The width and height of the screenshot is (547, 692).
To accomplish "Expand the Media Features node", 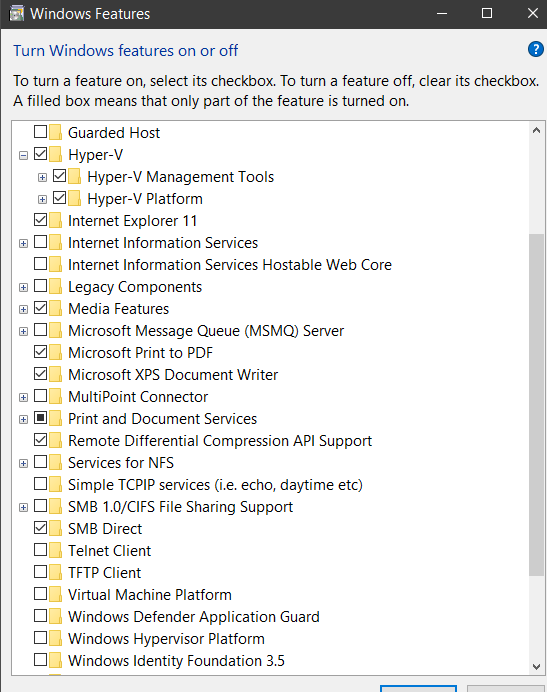I will [x=23, y=310].
